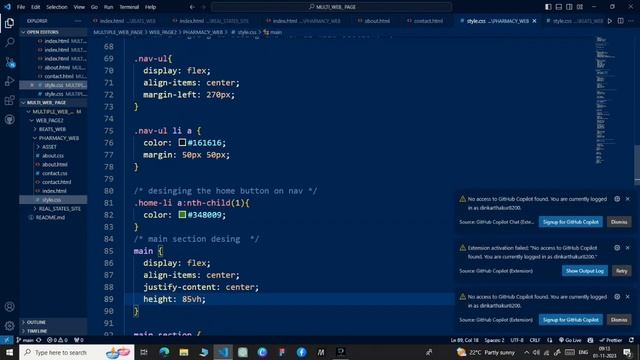Viewport: 640px width, 360px height.
Task: Run the file with the play icon
Action: coord(610,21)
